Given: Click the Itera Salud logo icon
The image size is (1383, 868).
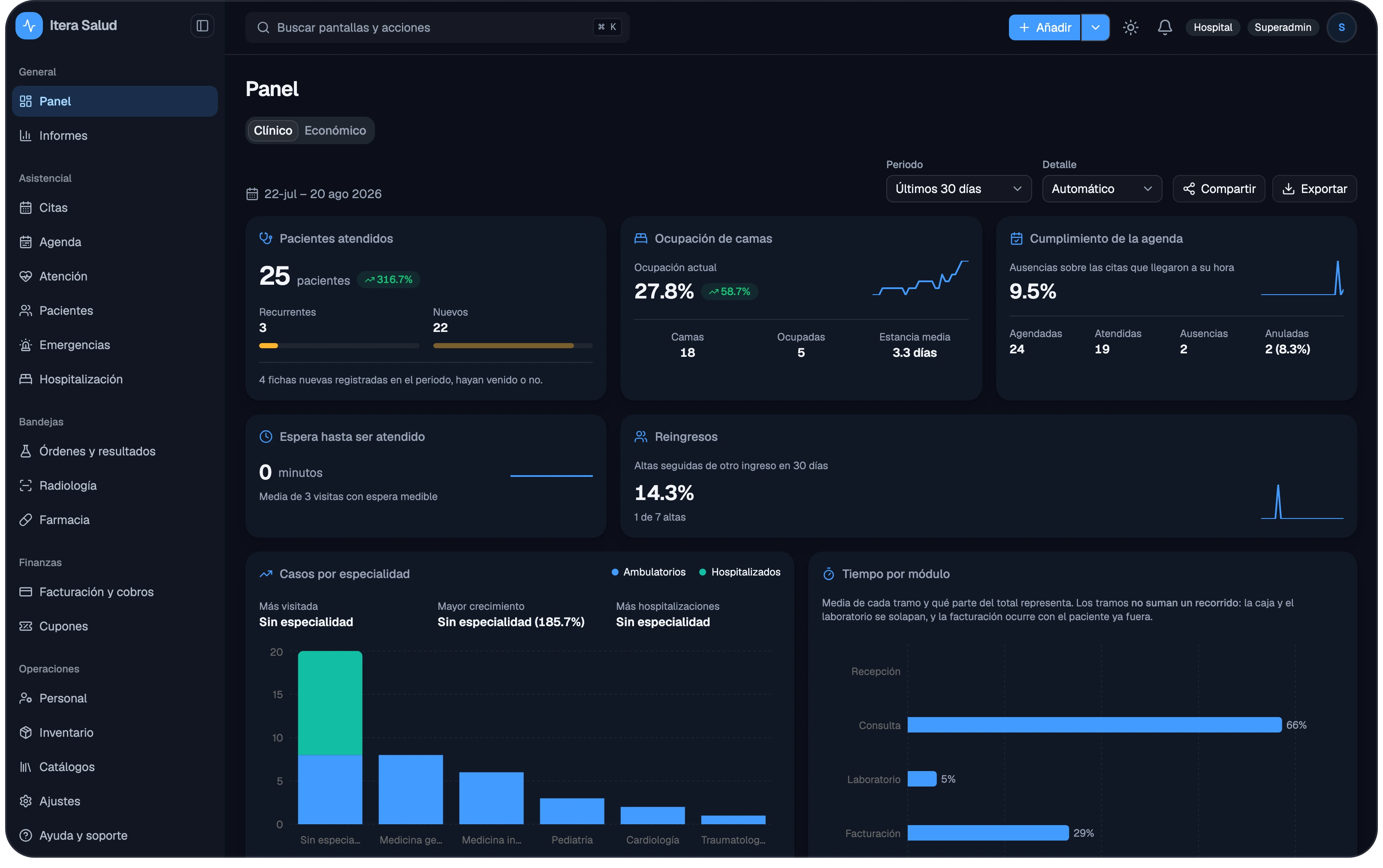Looking at the screenshot, I should click(29, 26).
